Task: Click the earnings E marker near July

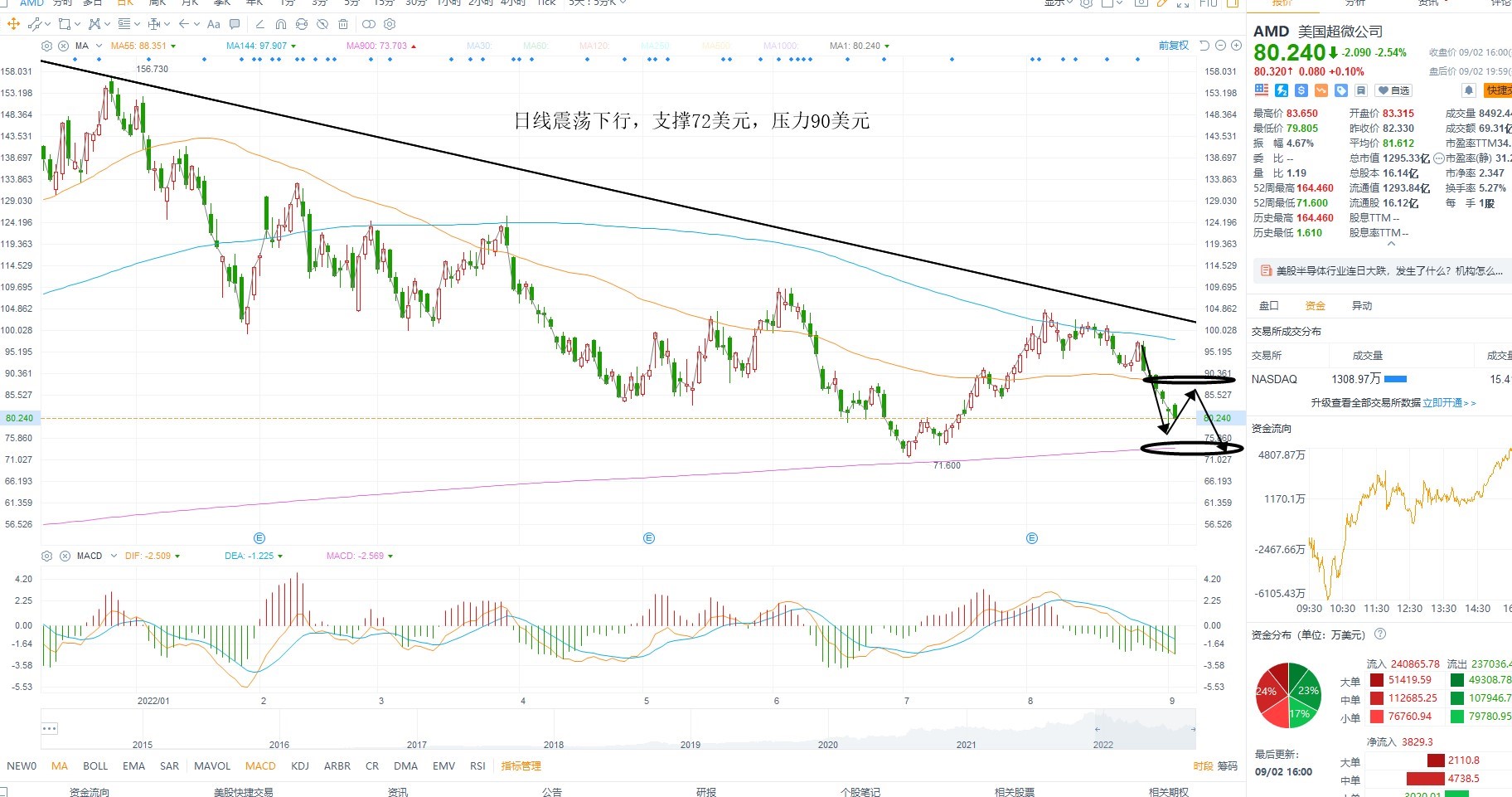Action: [1032, 538]
